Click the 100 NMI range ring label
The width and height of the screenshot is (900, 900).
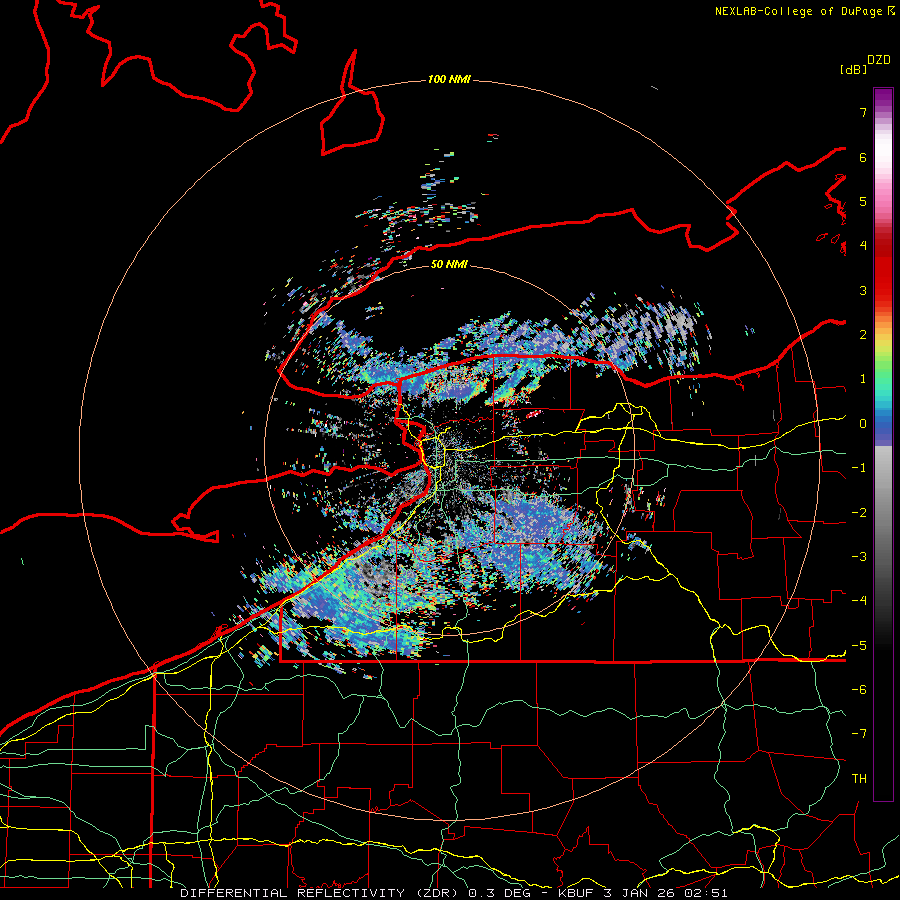449,79
